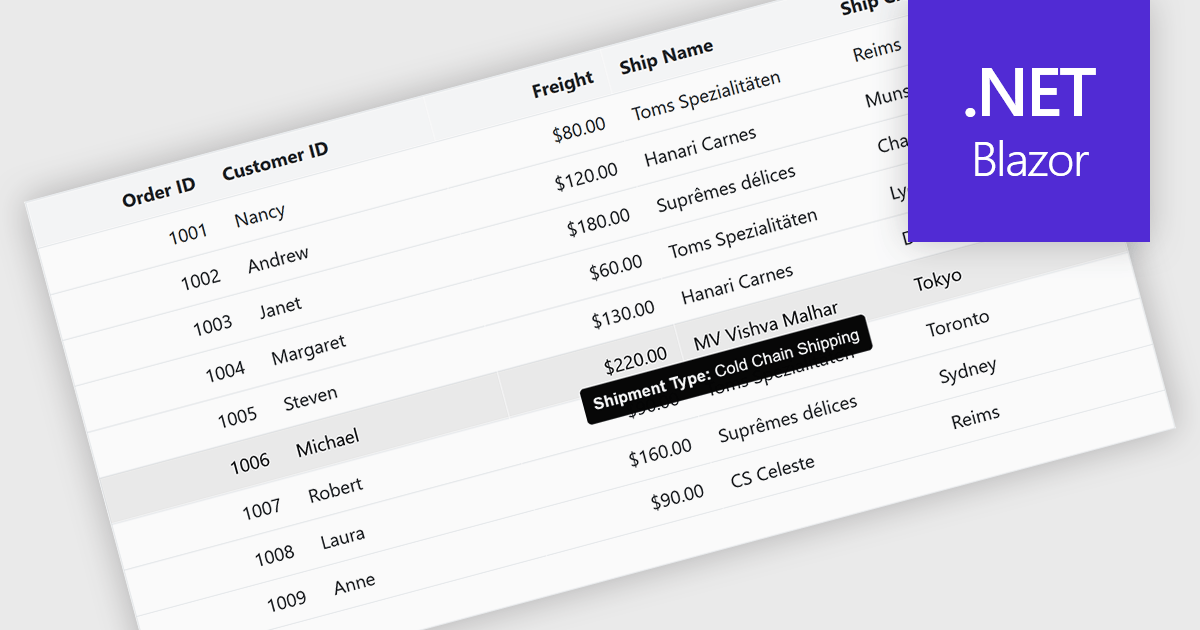Select the .NET Blazor logo badge

coord(1029,121)
